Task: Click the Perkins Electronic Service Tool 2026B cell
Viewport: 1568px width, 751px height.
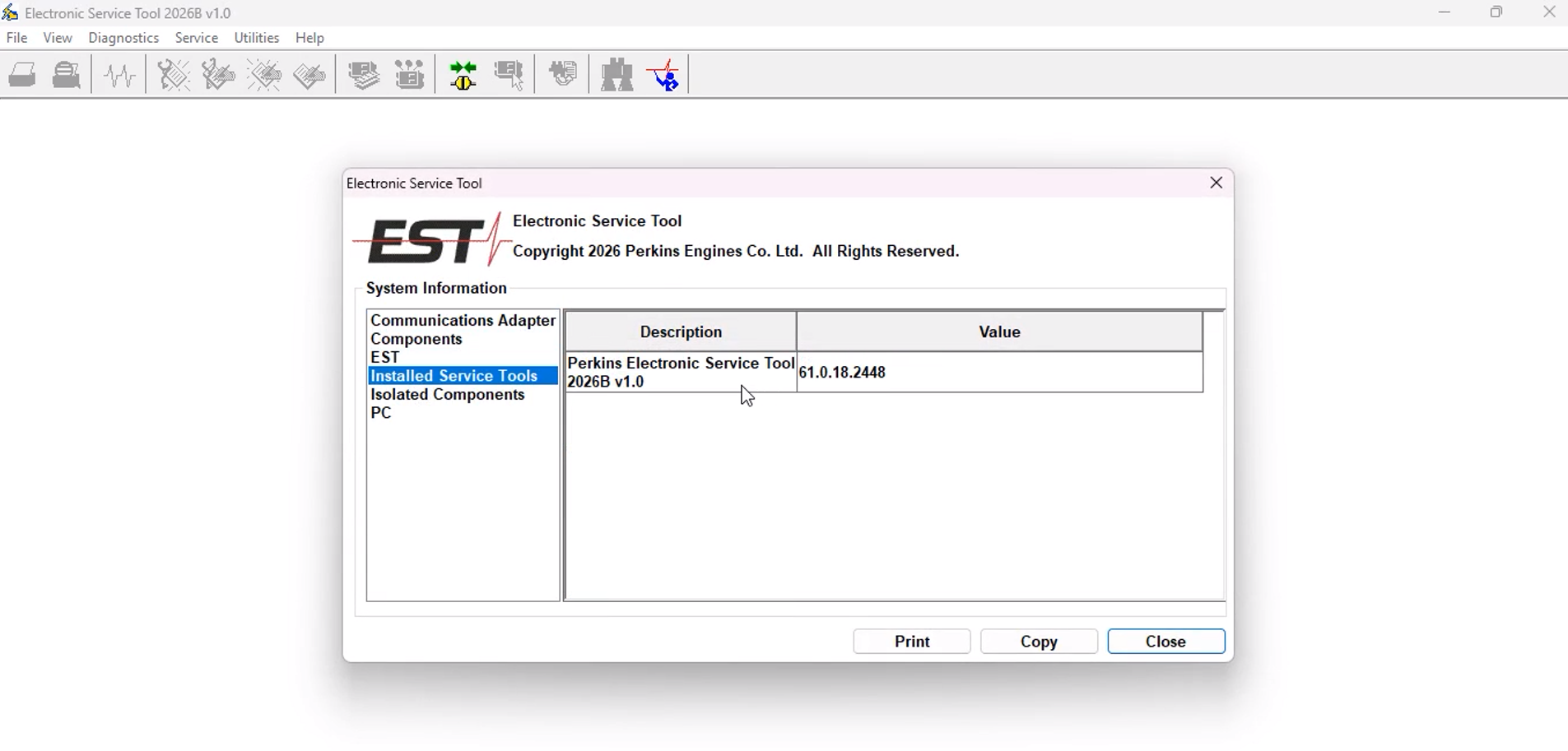Action: (682, 373)
